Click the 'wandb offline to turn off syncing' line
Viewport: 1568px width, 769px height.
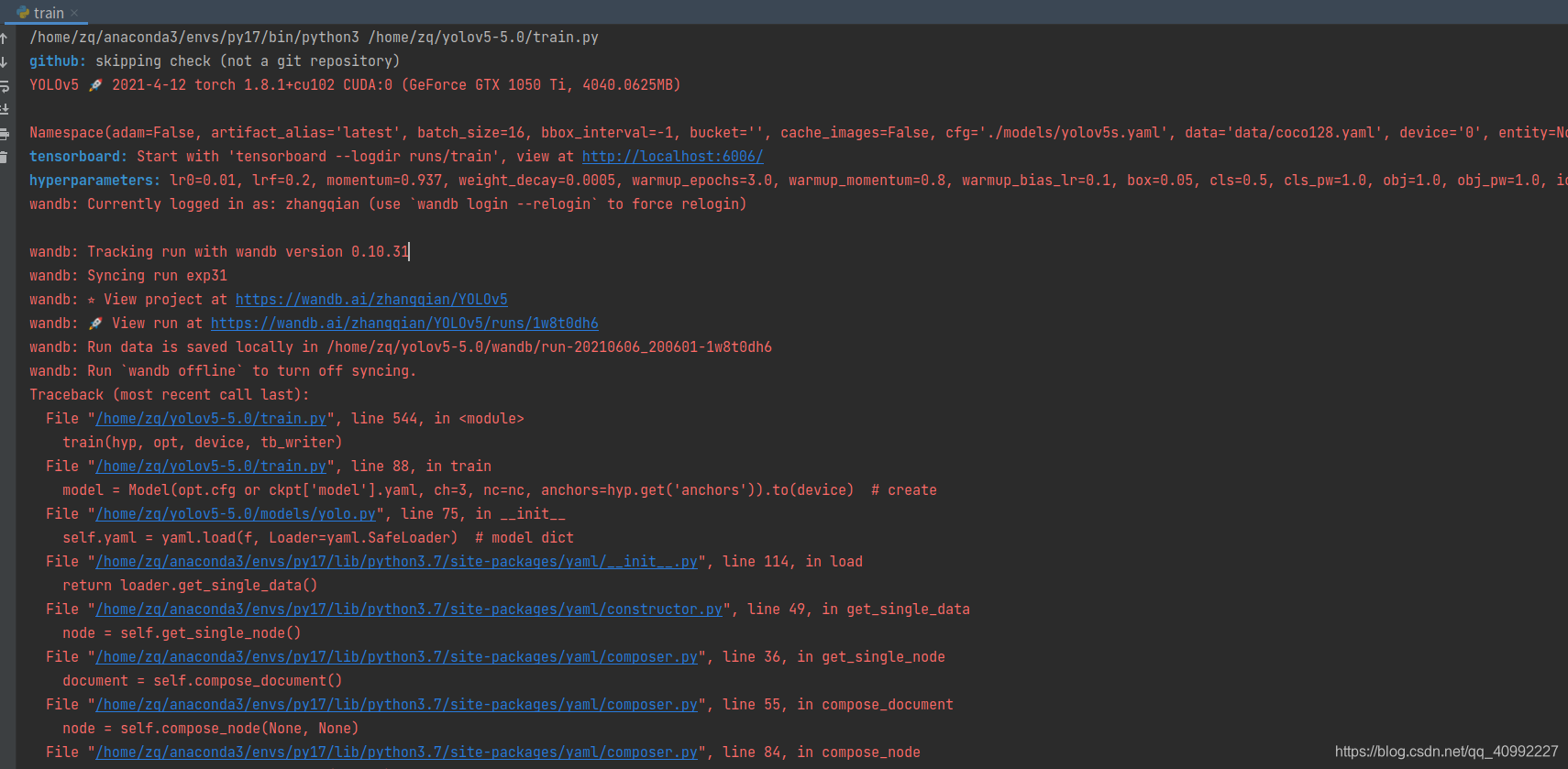(223, 371)
